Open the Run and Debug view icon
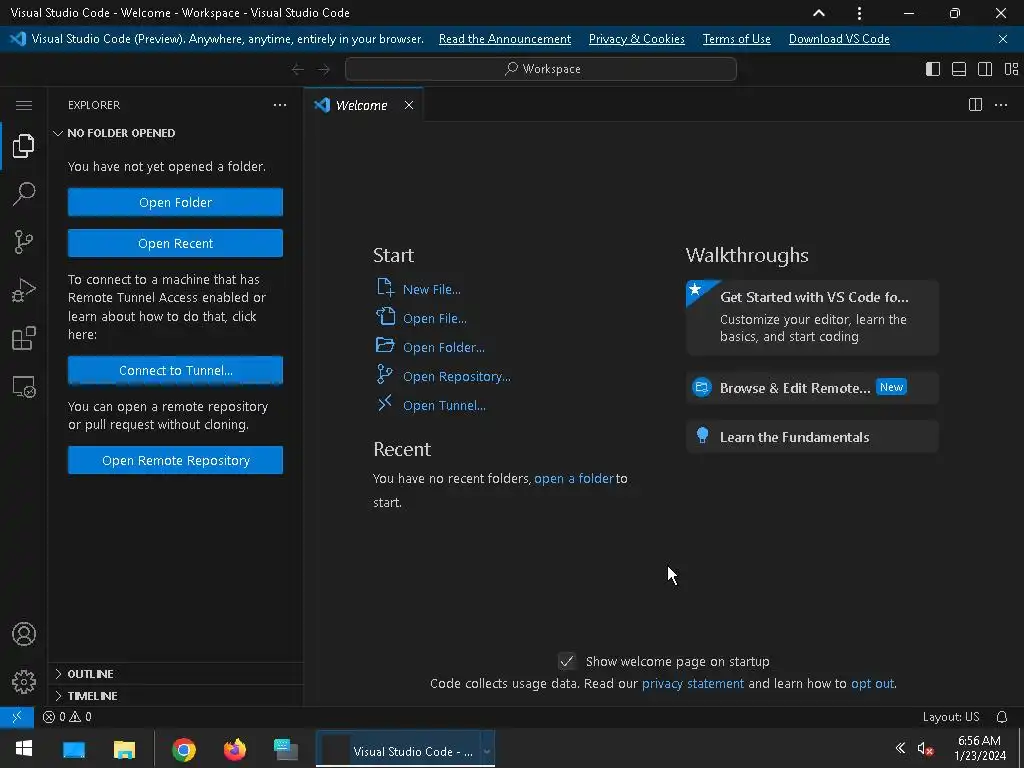The width and height of the screenshot is (1024, 768). [x=24, y=291]
